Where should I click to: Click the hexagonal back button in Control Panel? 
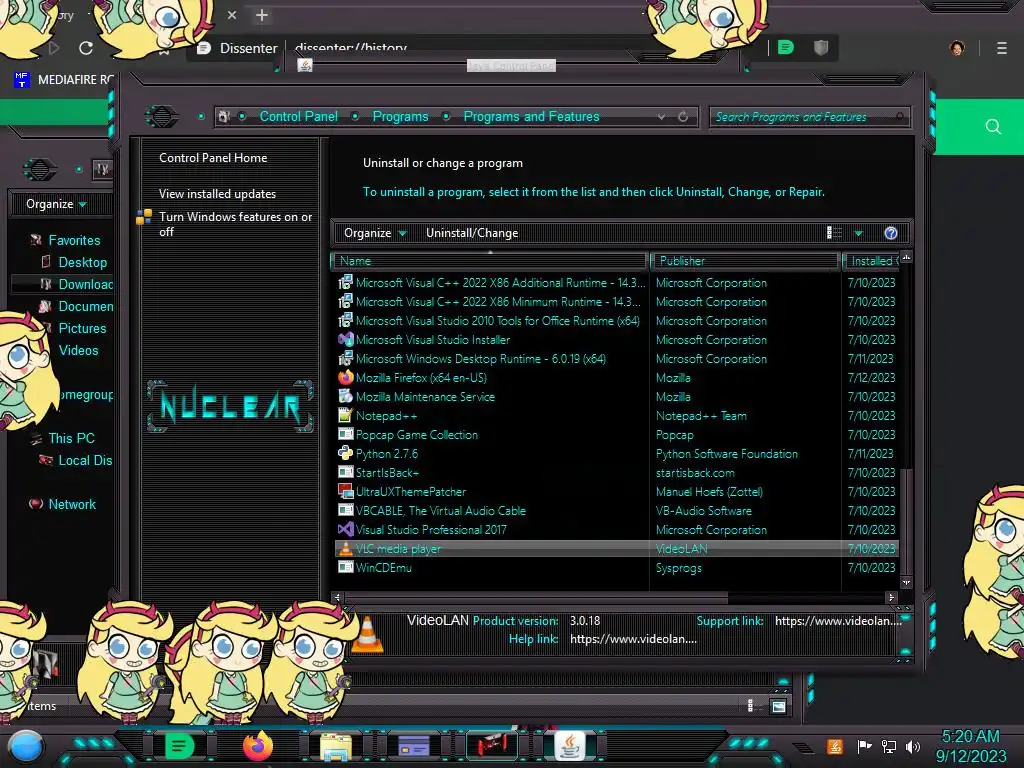pos(161,117)
